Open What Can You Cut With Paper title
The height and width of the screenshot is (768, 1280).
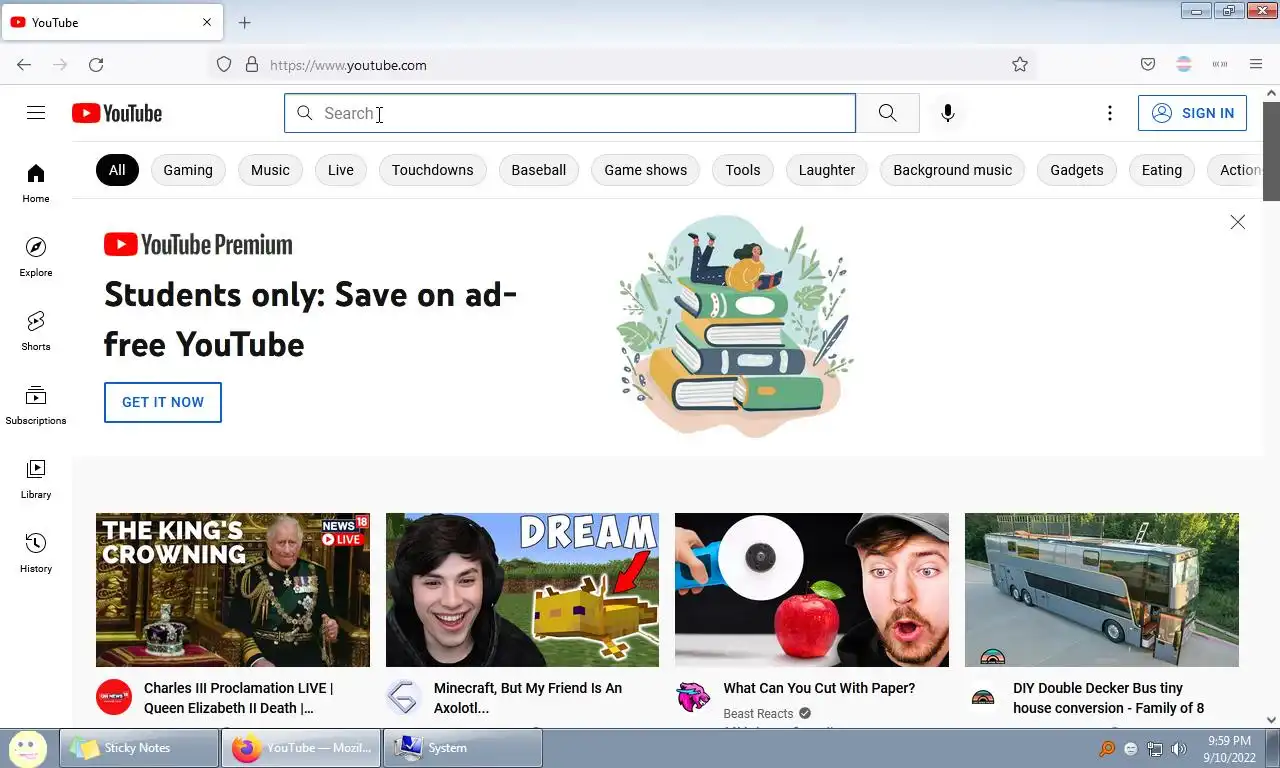pos(819,688)
